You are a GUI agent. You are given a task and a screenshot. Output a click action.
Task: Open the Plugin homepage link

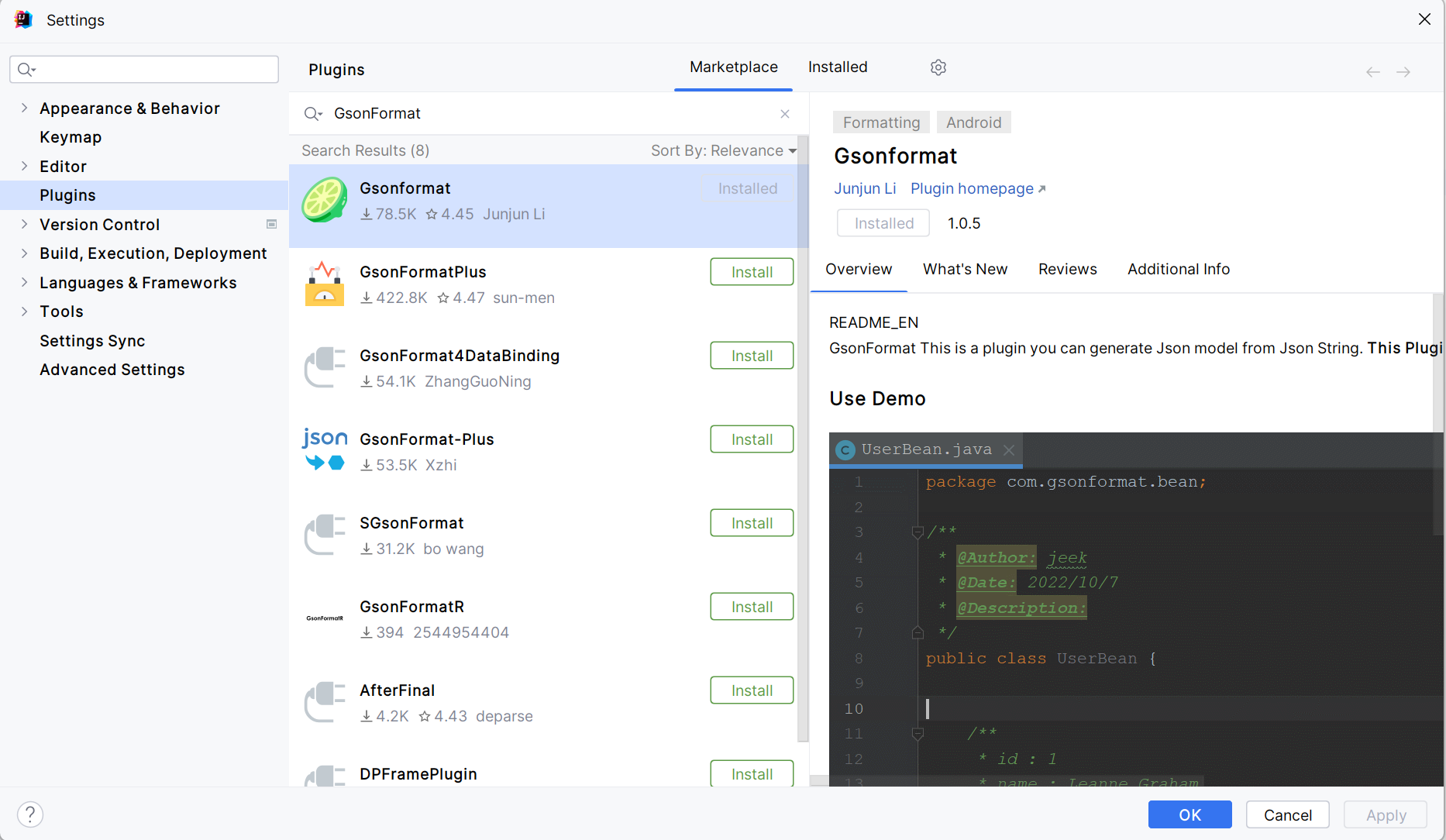978,189
